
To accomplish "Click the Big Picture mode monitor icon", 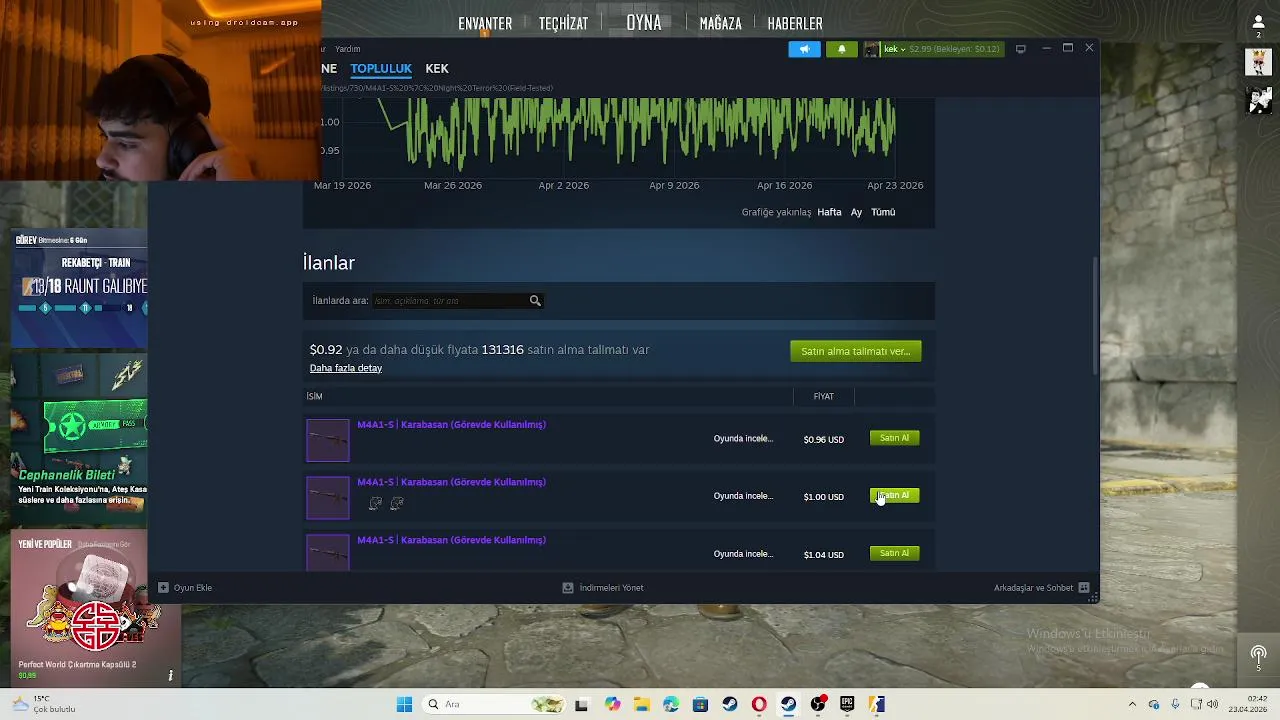I will point(1020,49).
